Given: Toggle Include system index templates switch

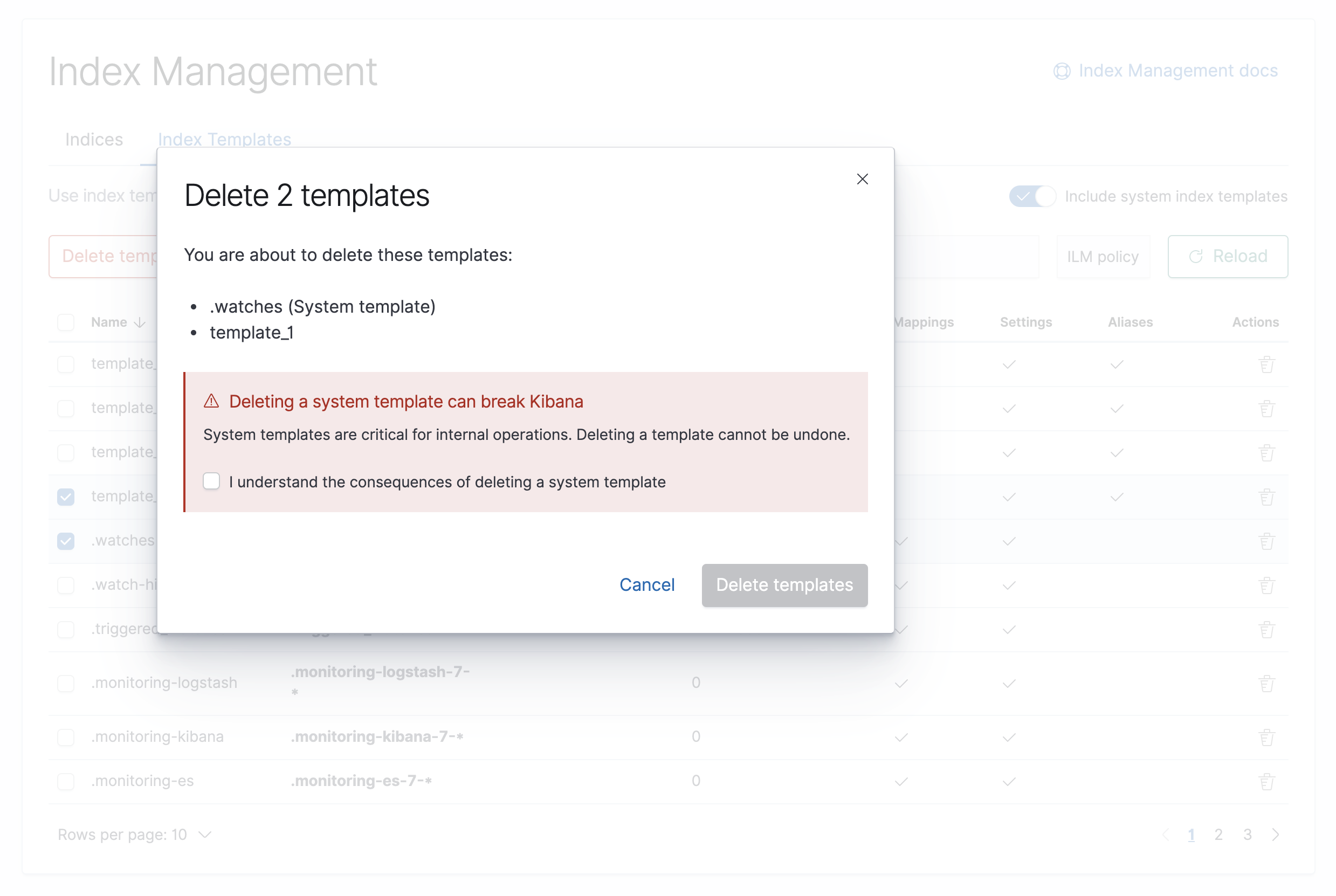Looking at the screenshot, I should 1031,196.
